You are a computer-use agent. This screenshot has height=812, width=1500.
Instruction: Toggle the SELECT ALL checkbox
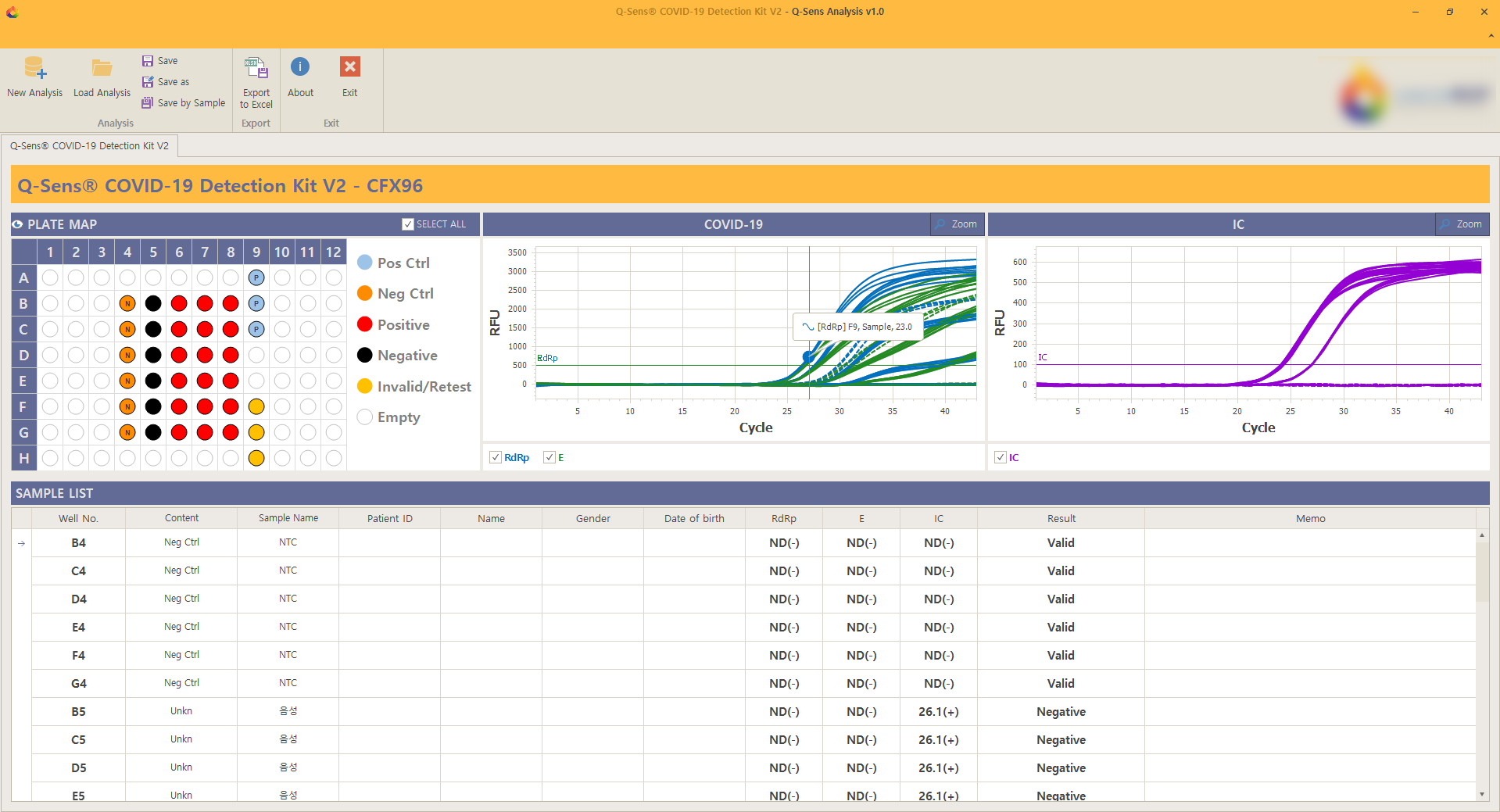point(408,224)
